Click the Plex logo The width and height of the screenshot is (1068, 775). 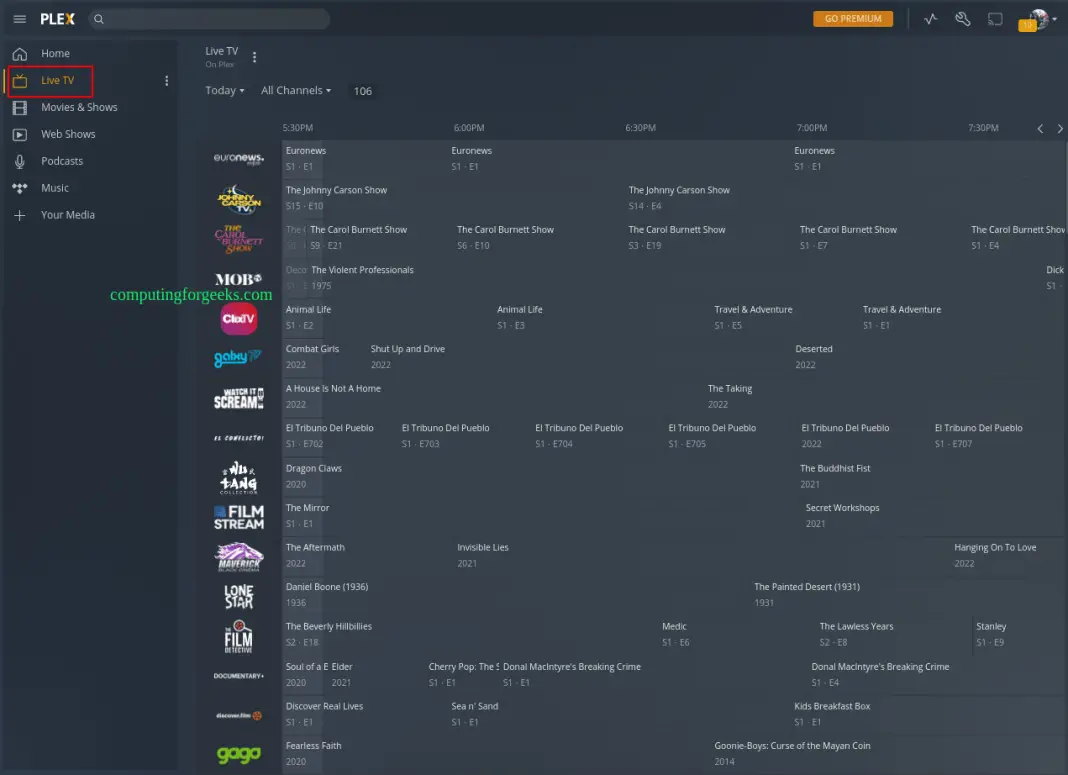click(x=58, y=18)
